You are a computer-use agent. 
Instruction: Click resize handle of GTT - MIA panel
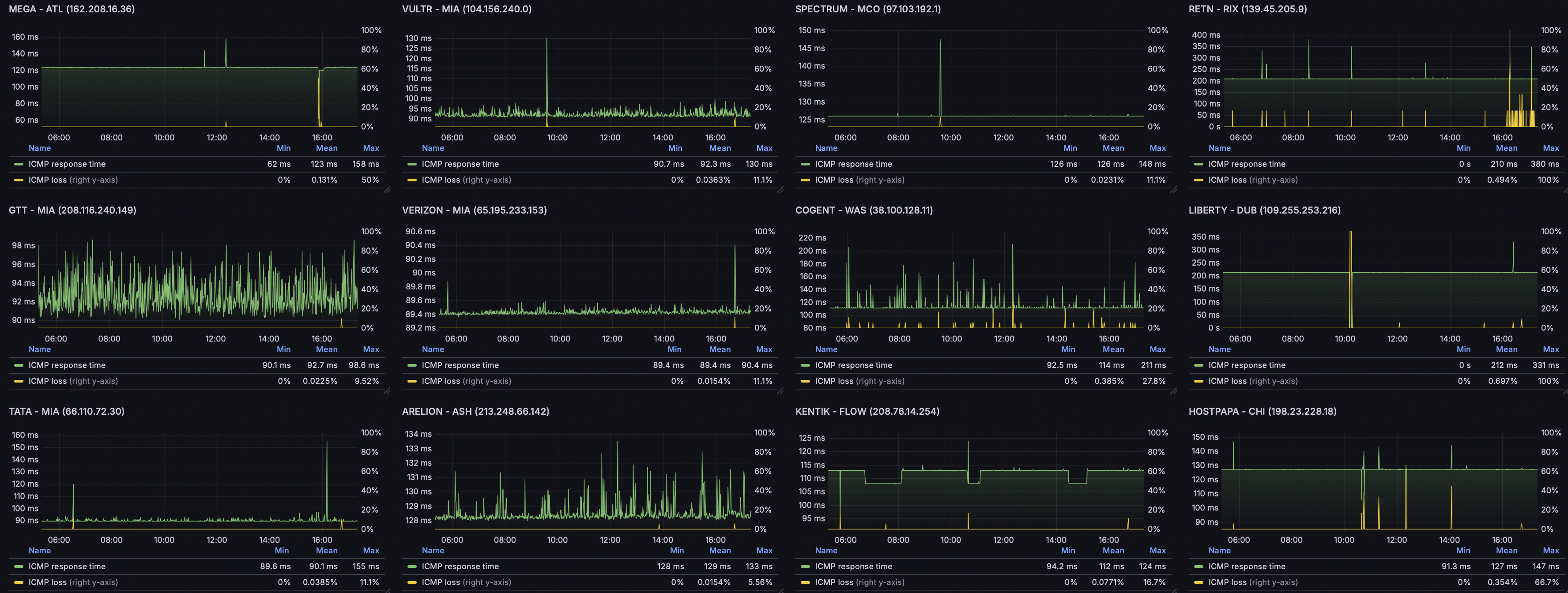point(387,391)
